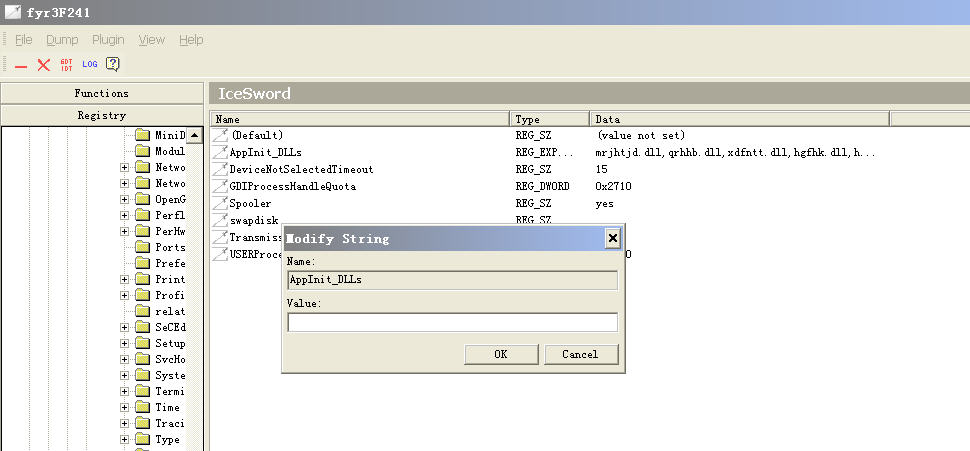Select the SvcHo folder icon
This screenshot has height=451, width=970.
pyautogui.click(x=143, y=359)
